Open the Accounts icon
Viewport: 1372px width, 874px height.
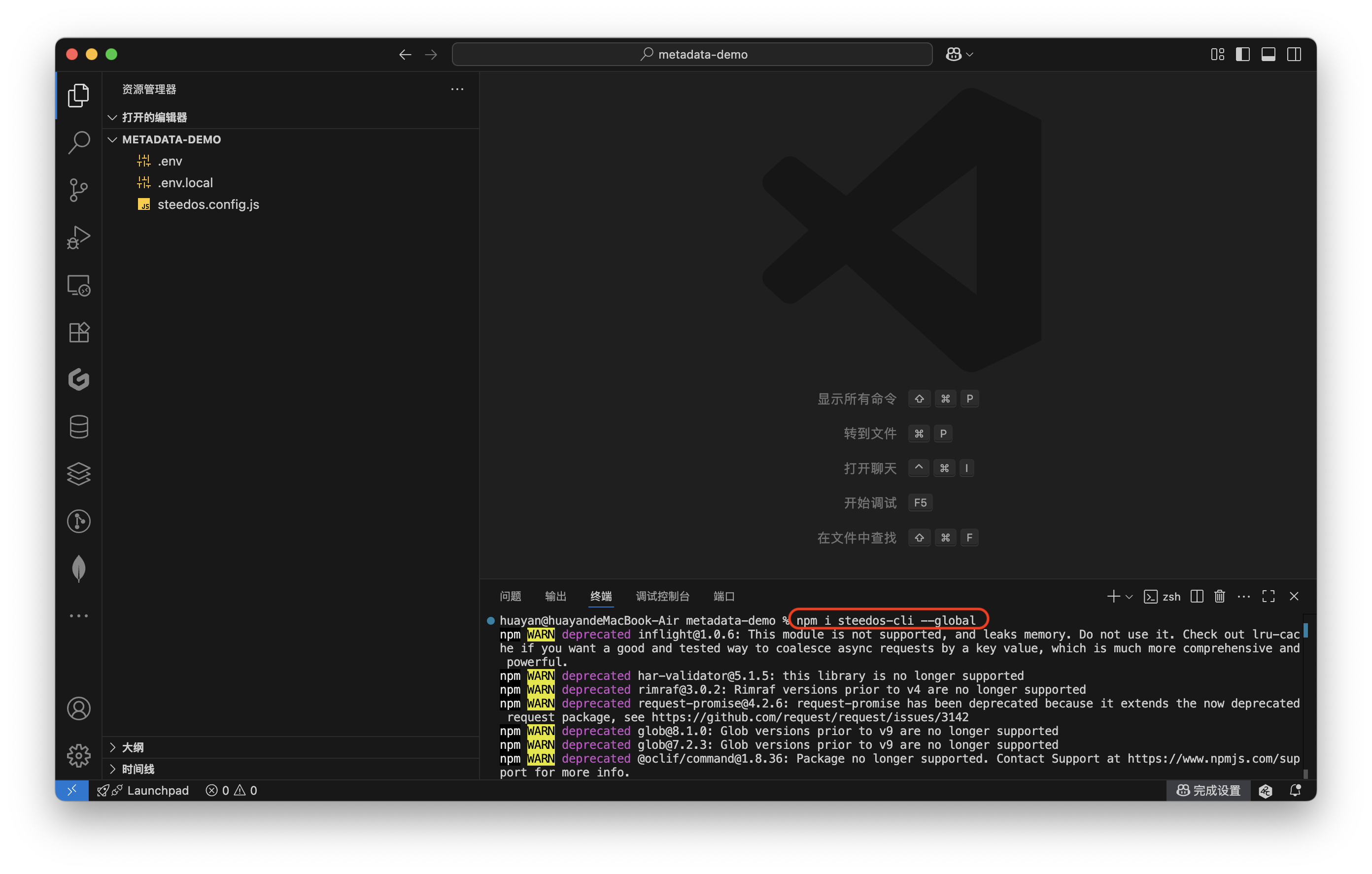(x=79, y=709)
